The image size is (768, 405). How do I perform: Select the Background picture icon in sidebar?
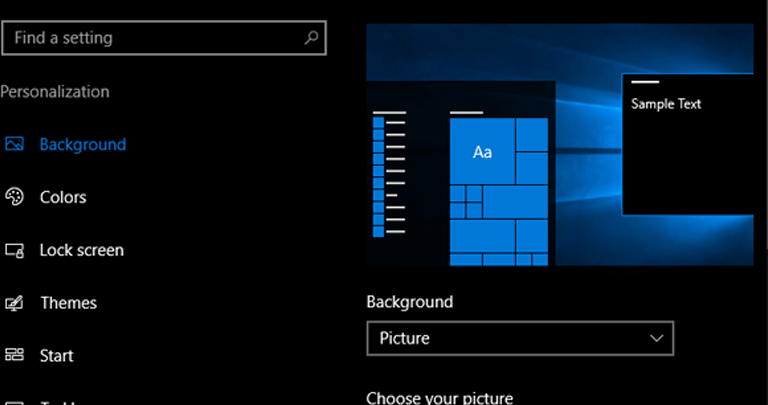point(14,144)
